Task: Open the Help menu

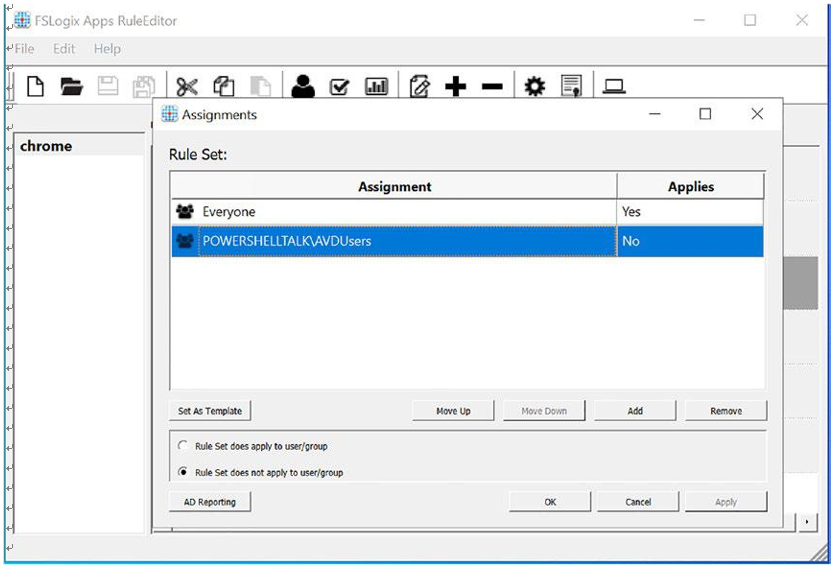Action: click(107, 49)
